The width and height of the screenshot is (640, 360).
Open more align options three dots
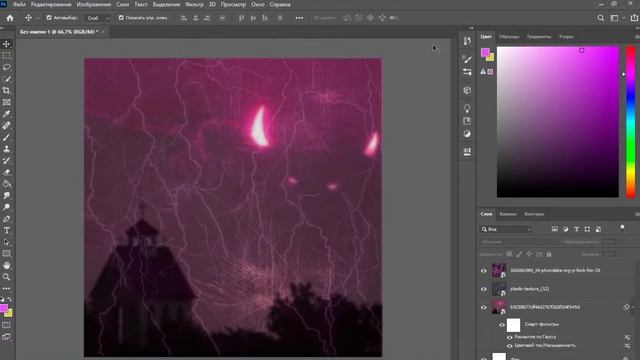pyautogui.click(x=299, y=18)
